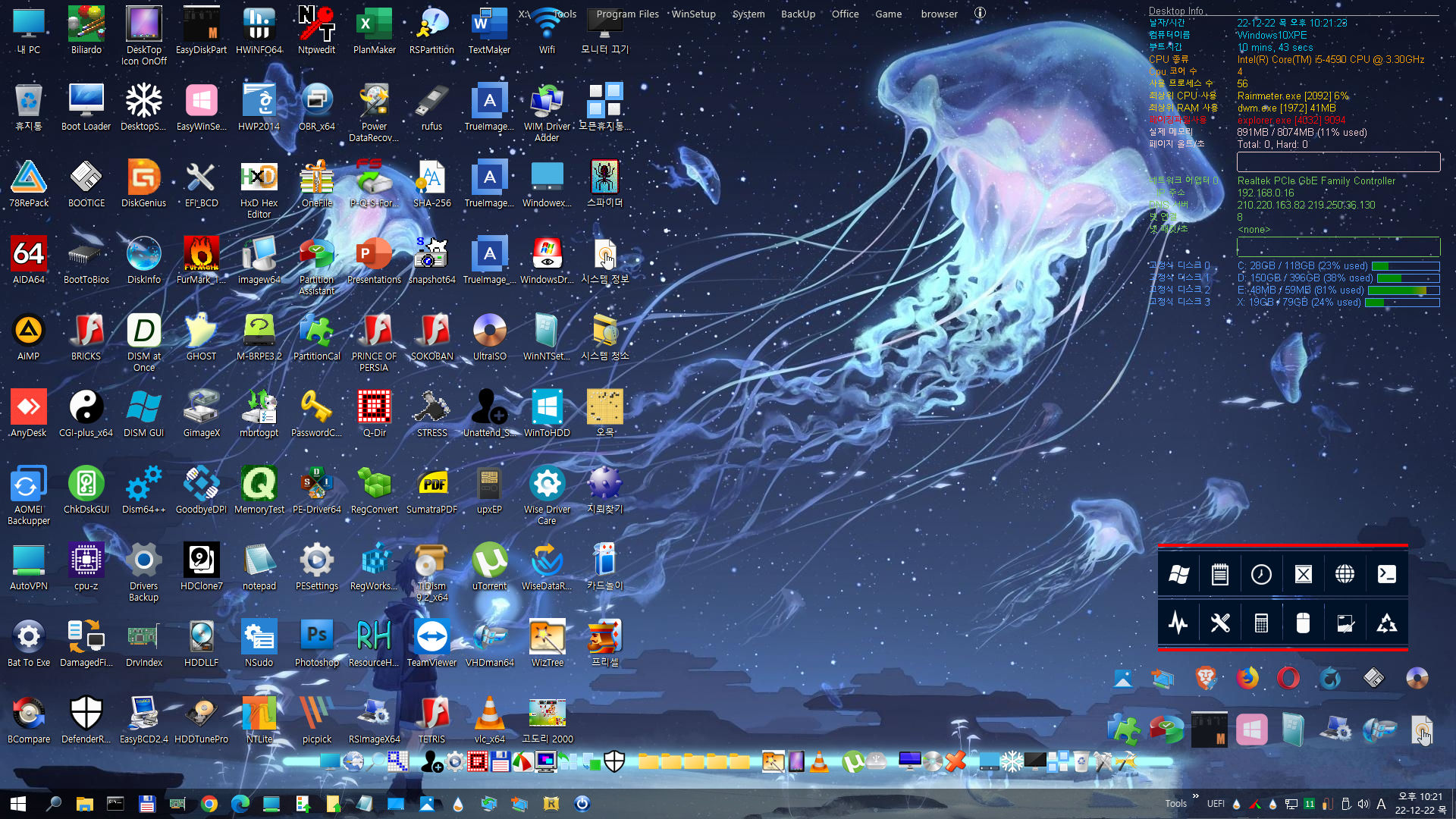Open the AIMP player icon
Screen dimensions: 1456x819
29,337
